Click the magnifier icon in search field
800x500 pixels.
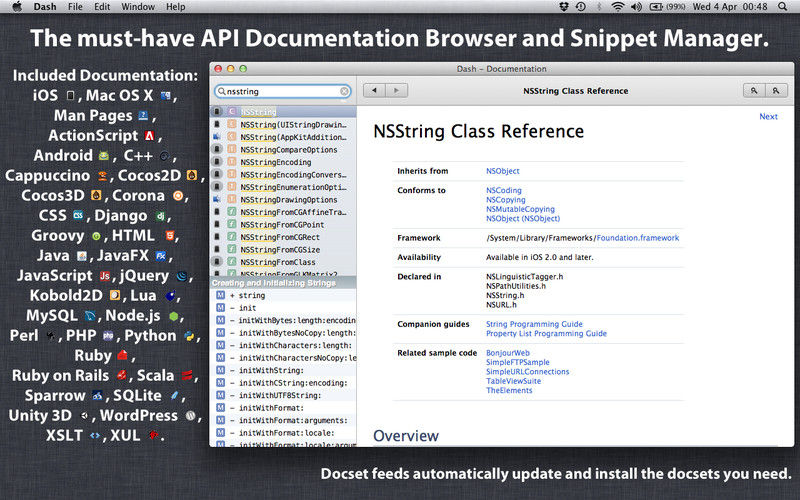coord(221,91)
